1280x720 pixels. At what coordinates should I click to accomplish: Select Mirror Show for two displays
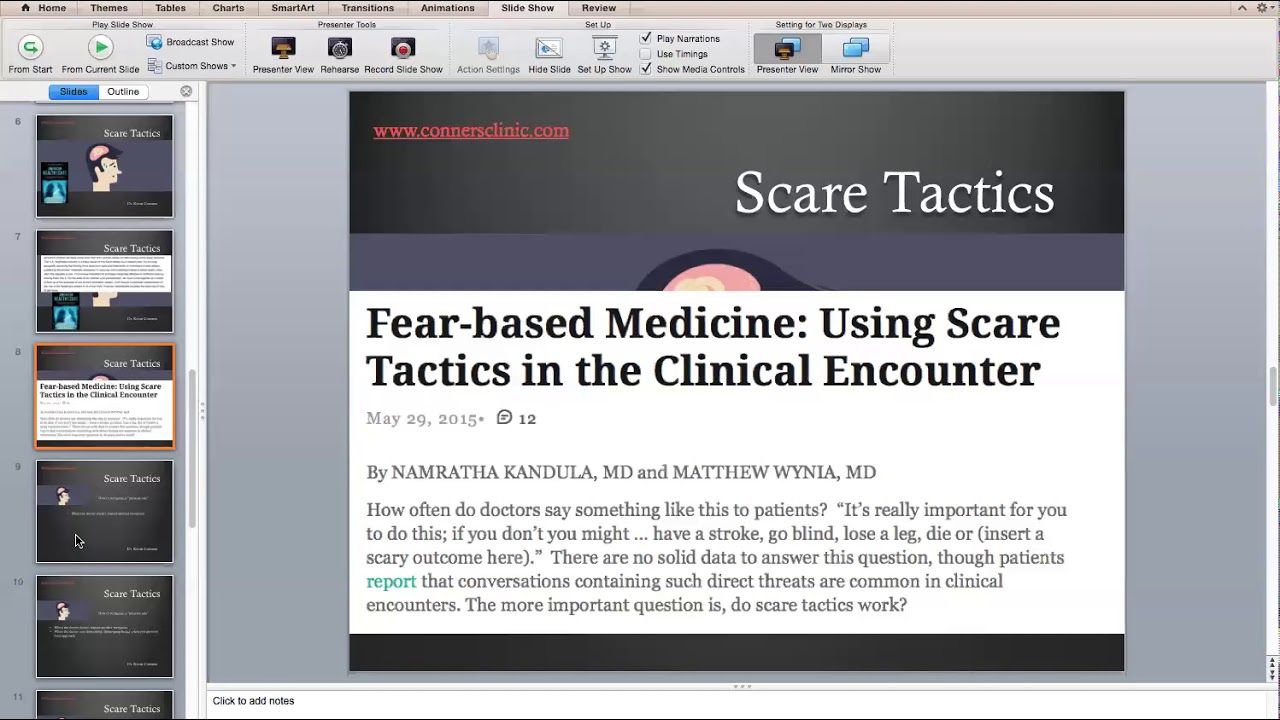pos(855,48)
